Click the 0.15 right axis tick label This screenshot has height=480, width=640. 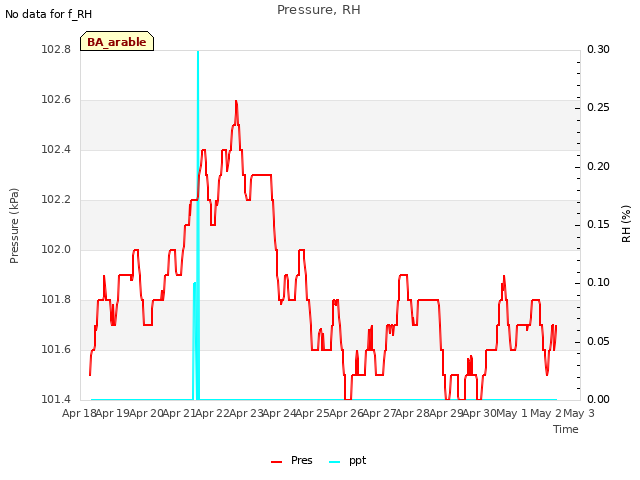tap(598, 224)
